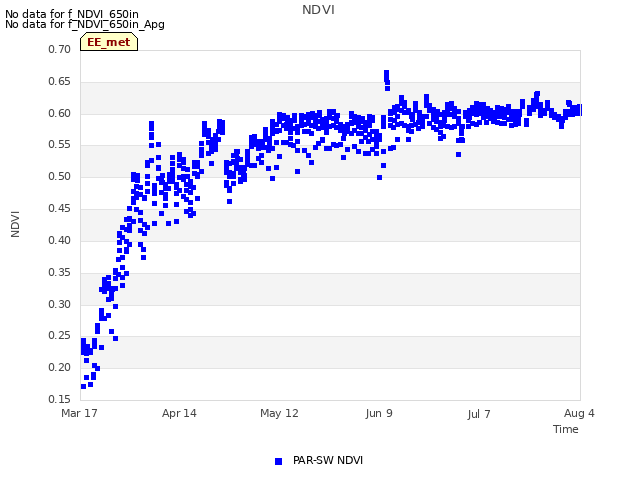The height and width of the screenshot is (480, 640).
Task: Click the 0.20 y-axis tick label
Action: (60, 367)
